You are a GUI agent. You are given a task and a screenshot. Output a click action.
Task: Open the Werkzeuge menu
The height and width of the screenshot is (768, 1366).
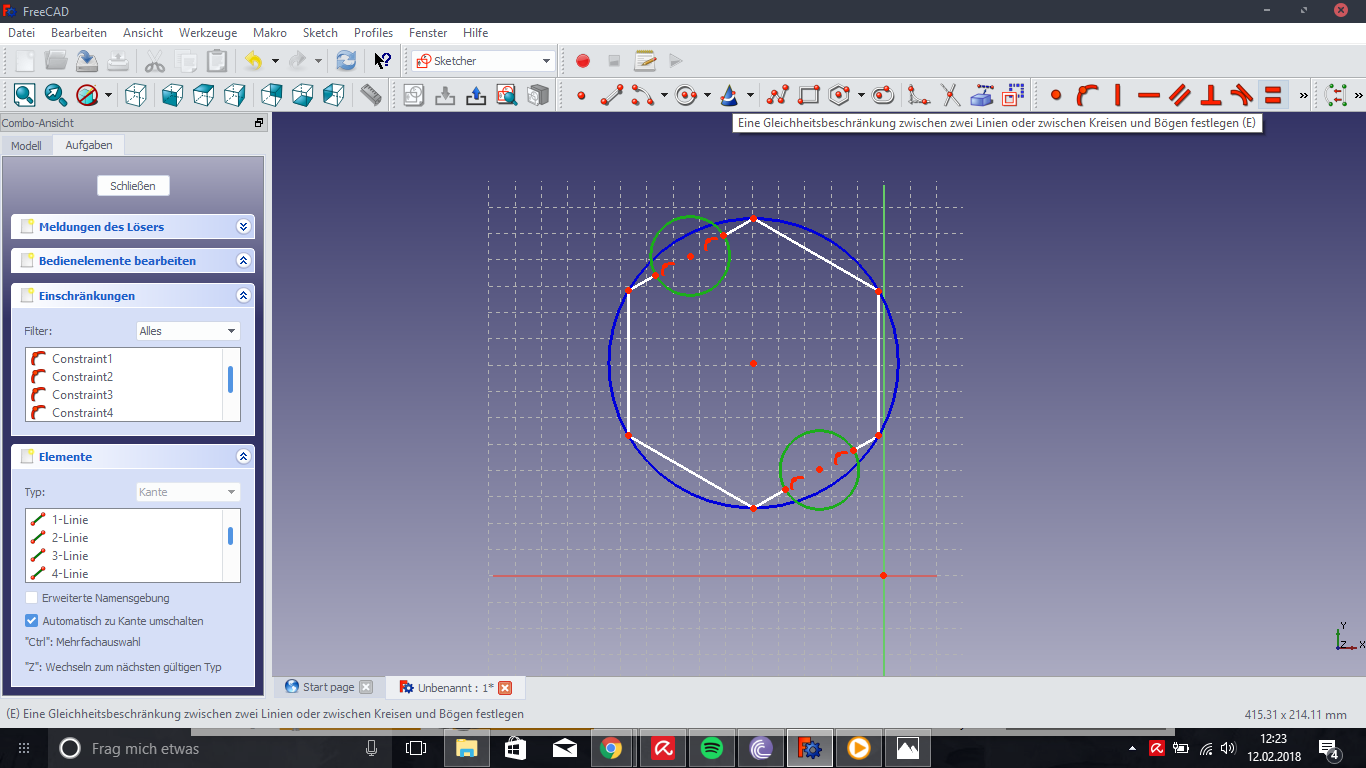click(x=208, y=33)
